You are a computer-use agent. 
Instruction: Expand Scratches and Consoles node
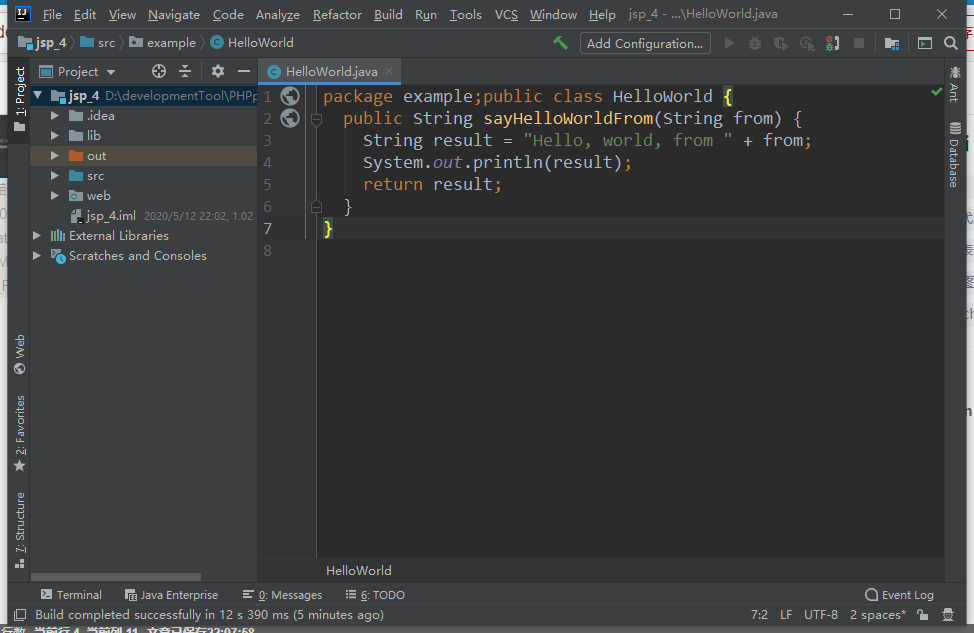point(37,255)
